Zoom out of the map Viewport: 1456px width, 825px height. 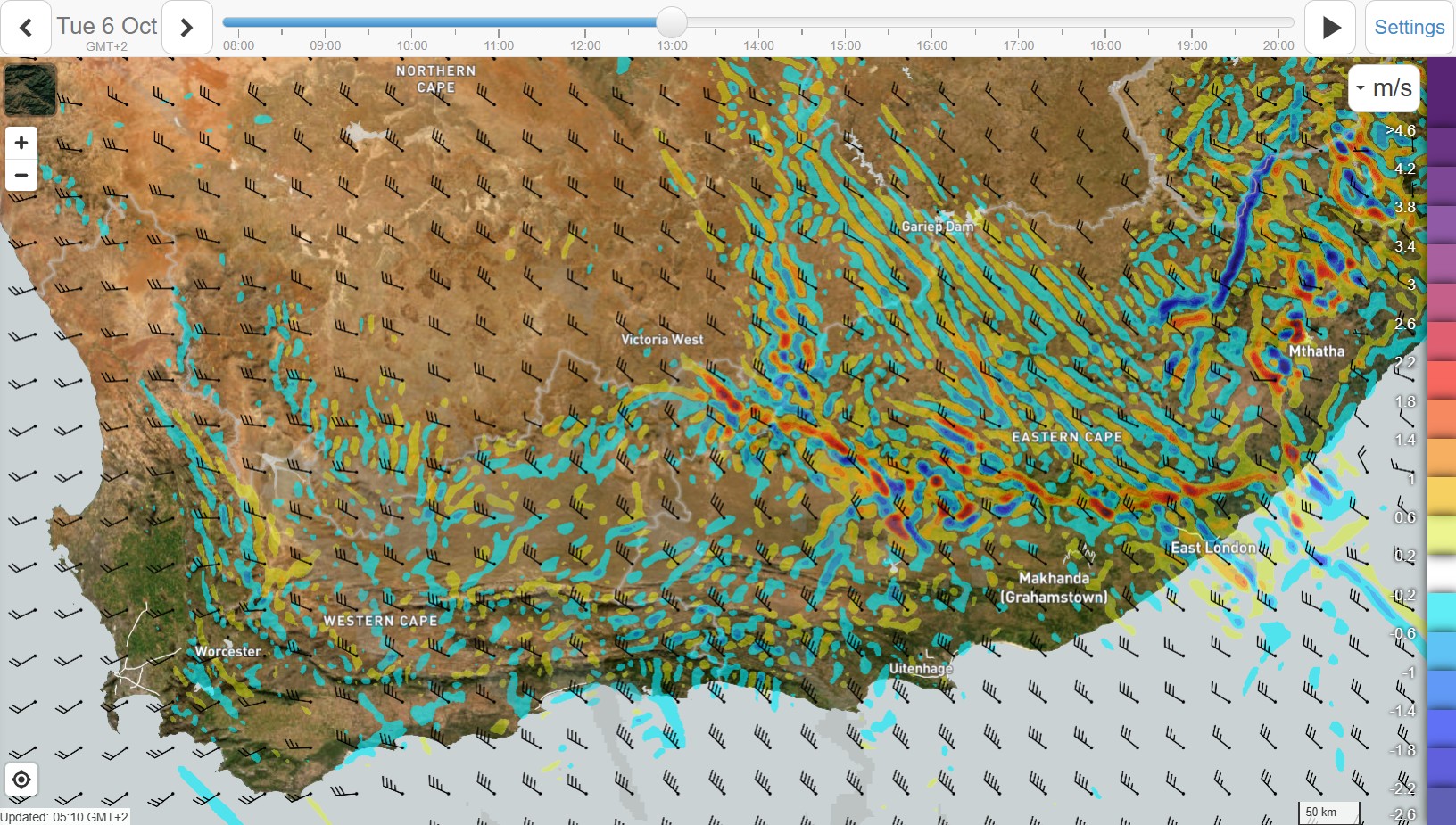(x=21, y=175)
